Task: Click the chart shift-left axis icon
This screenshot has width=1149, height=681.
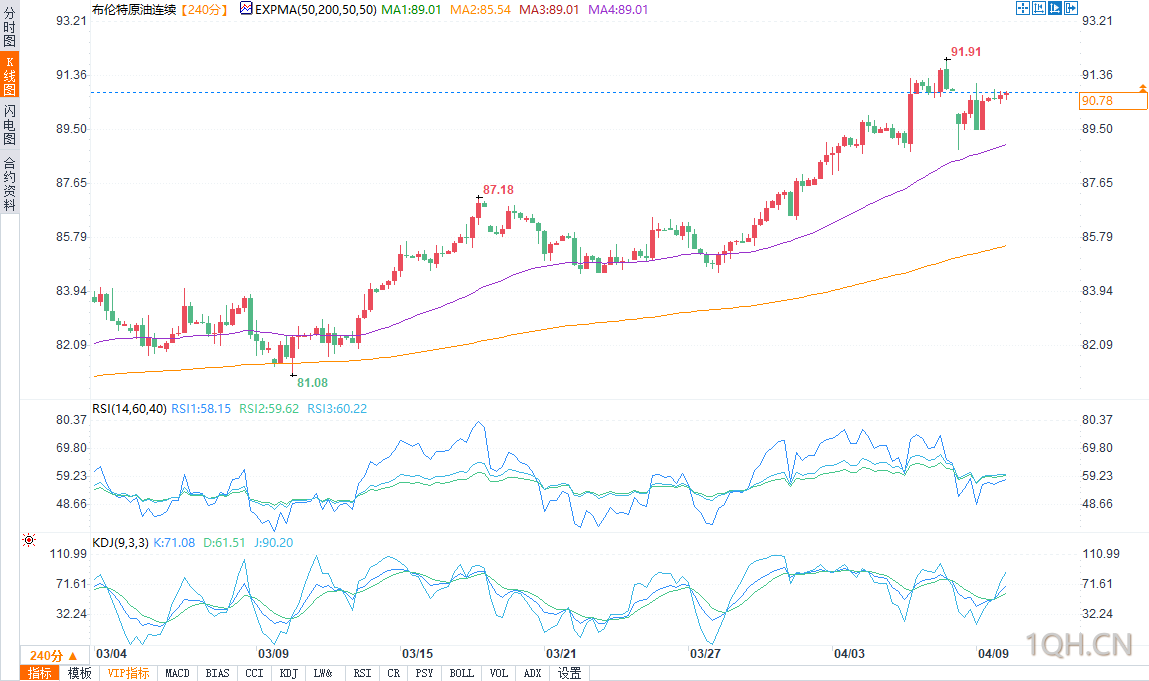Action: [1039, 8]
